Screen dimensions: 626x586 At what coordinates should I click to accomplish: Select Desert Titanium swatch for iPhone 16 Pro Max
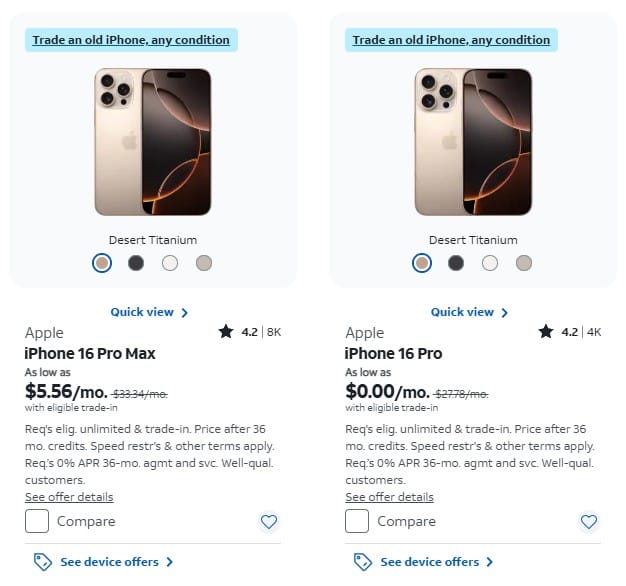click(x=102, y=263)
